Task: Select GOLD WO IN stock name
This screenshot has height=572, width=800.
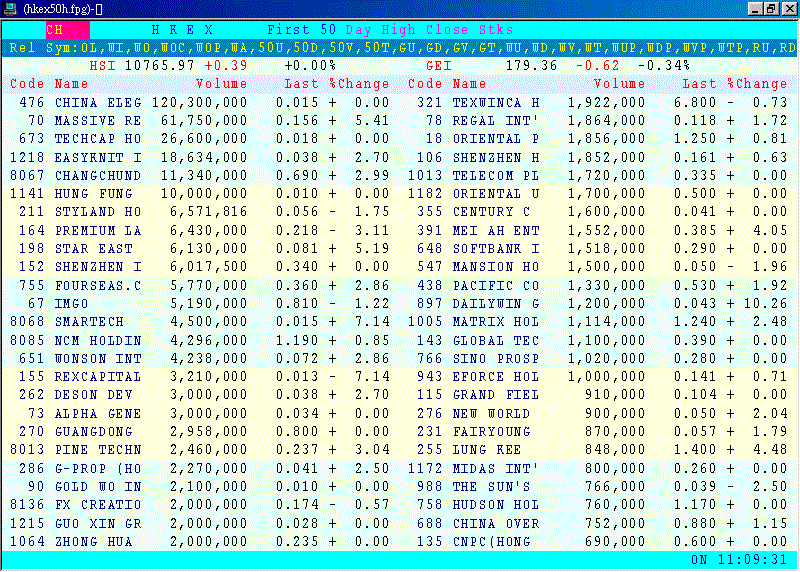Action: (x=98, y=487)
